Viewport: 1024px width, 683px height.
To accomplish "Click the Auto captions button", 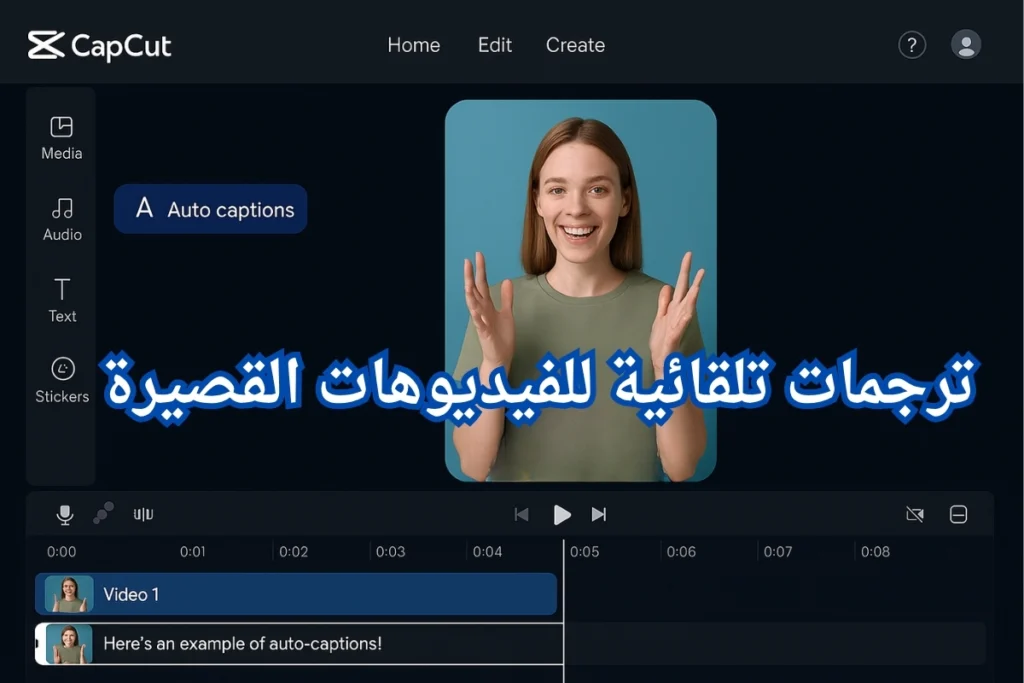I will point(210,209).
